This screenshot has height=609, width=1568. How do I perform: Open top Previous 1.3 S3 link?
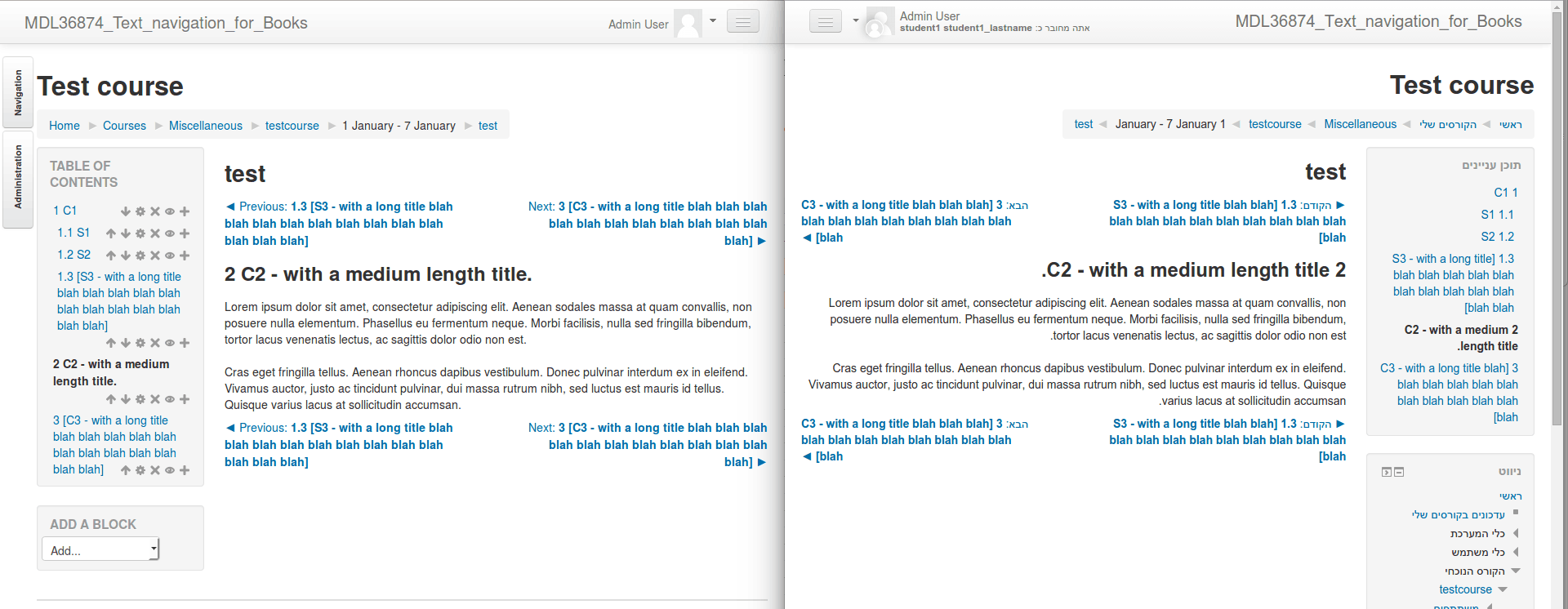tap(338, 224)
